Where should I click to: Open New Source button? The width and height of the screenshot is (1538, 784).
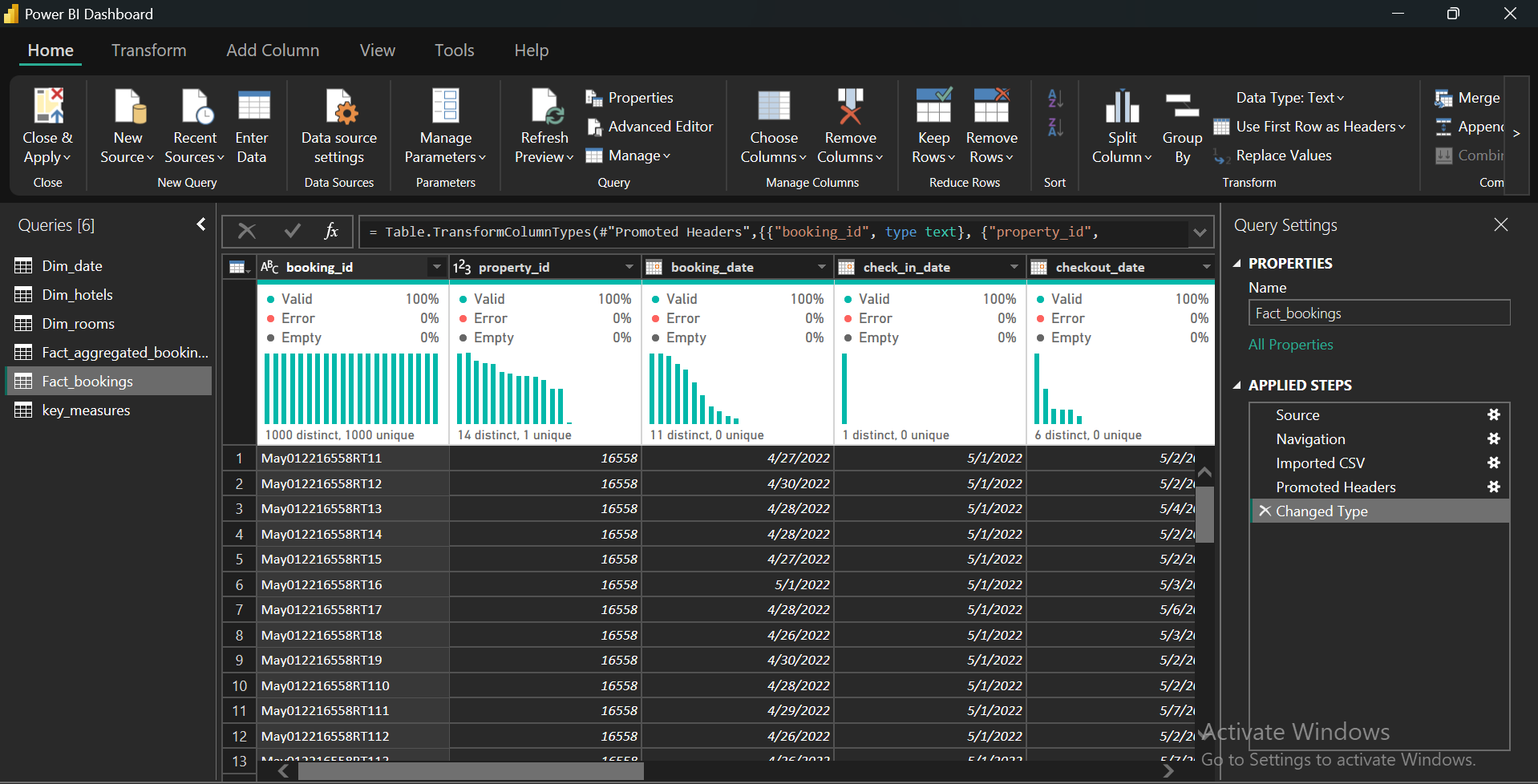pyautogui.click(x=127, y=127)
